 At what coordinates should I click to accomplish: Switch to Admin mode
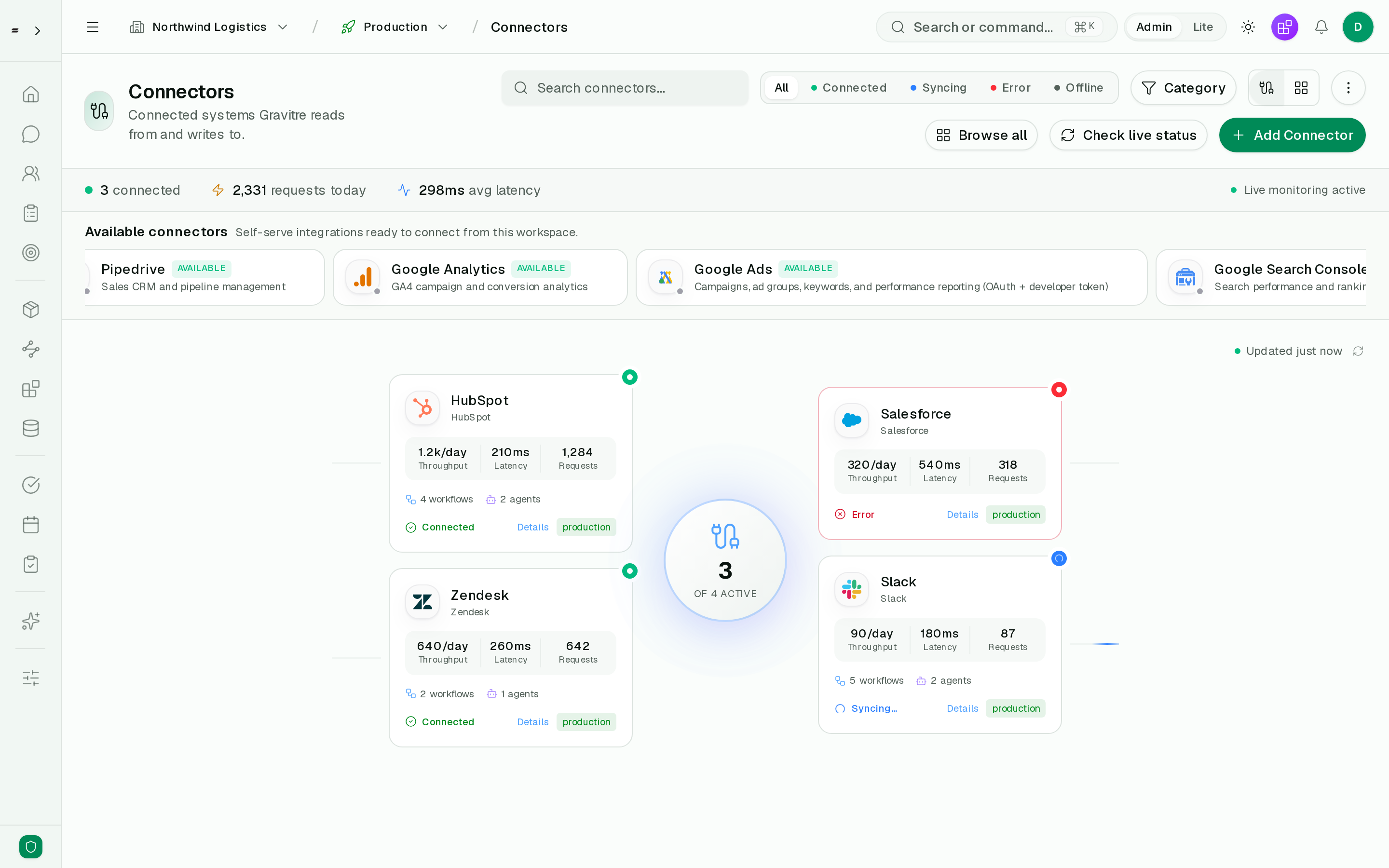[x=1154, y=27]
